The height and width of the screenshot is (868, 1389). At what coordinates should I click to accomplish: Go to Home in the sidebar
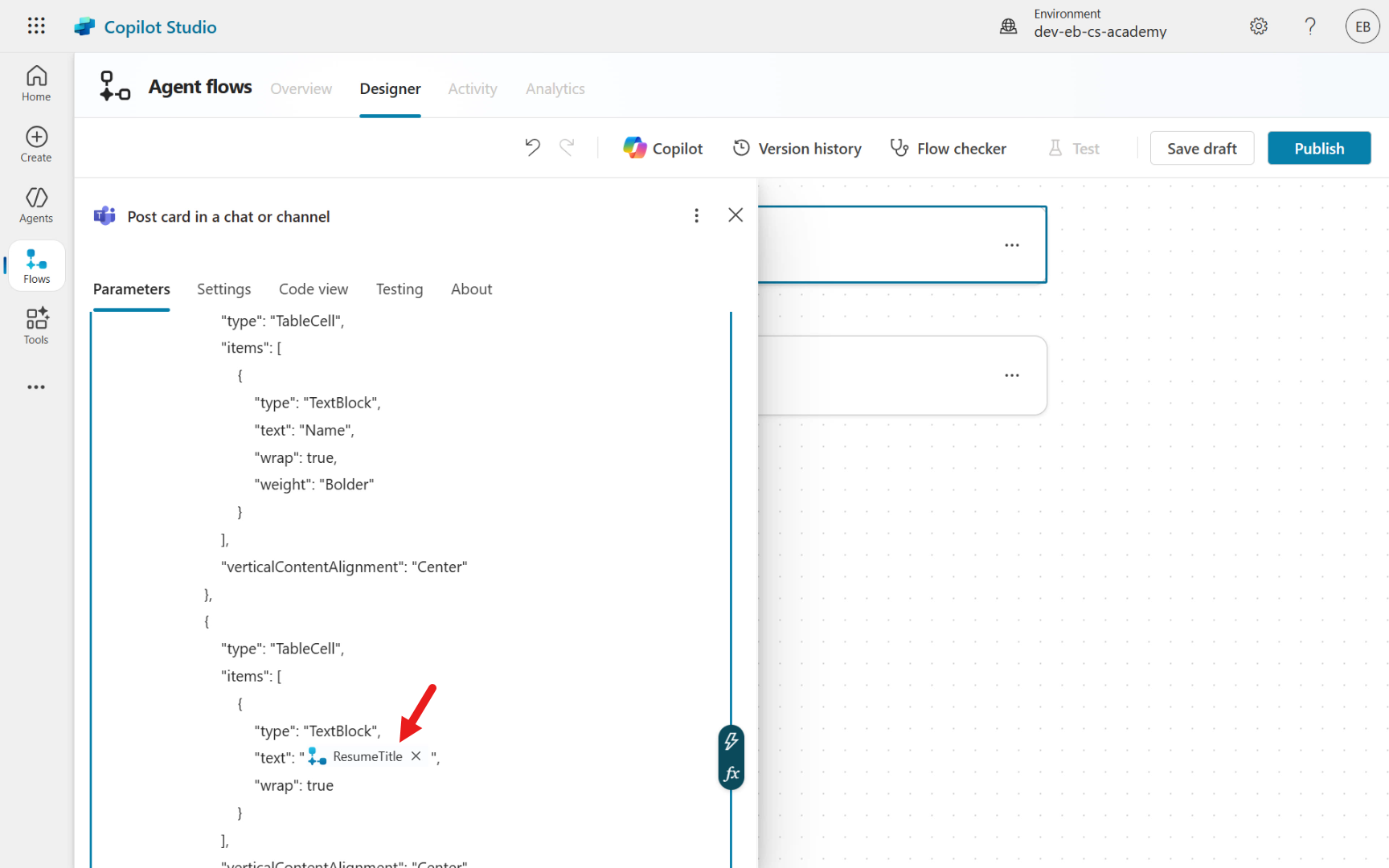coord(36,84)
